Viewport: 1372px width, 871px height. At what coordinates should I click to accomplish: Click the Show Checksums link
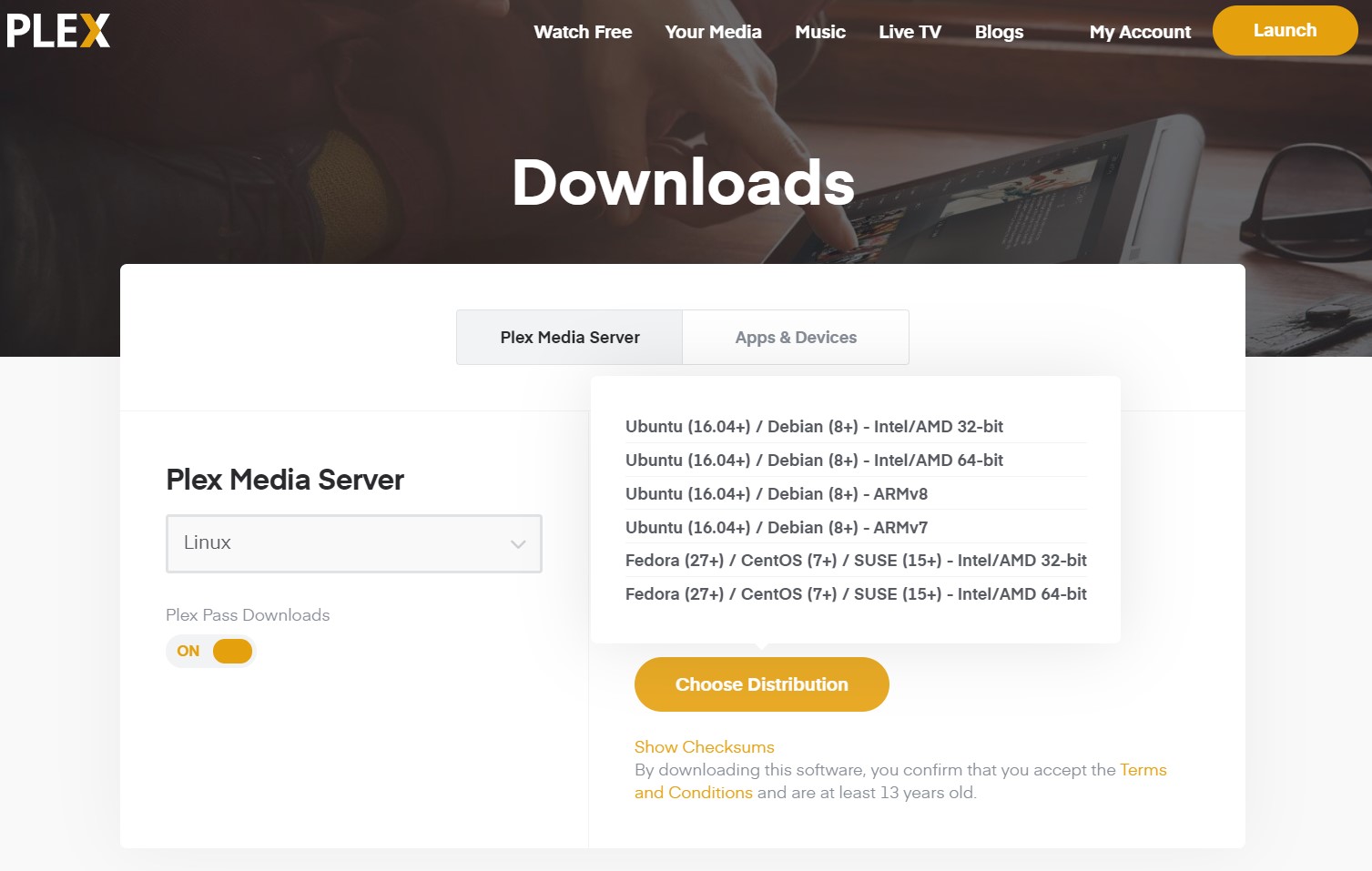pos(705,746)
